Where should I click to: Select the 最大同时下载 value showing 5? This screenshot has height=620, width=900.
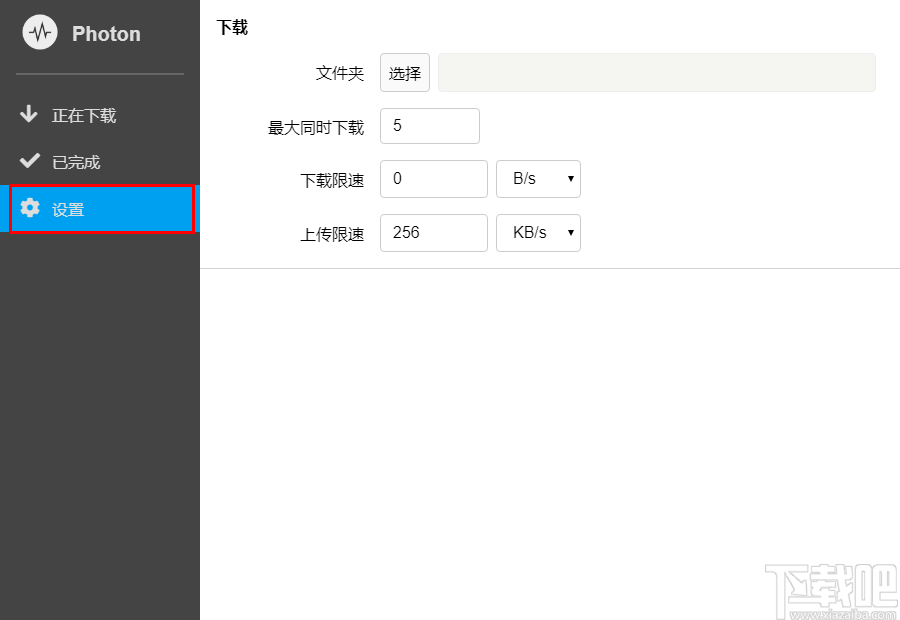coord(430,126)
